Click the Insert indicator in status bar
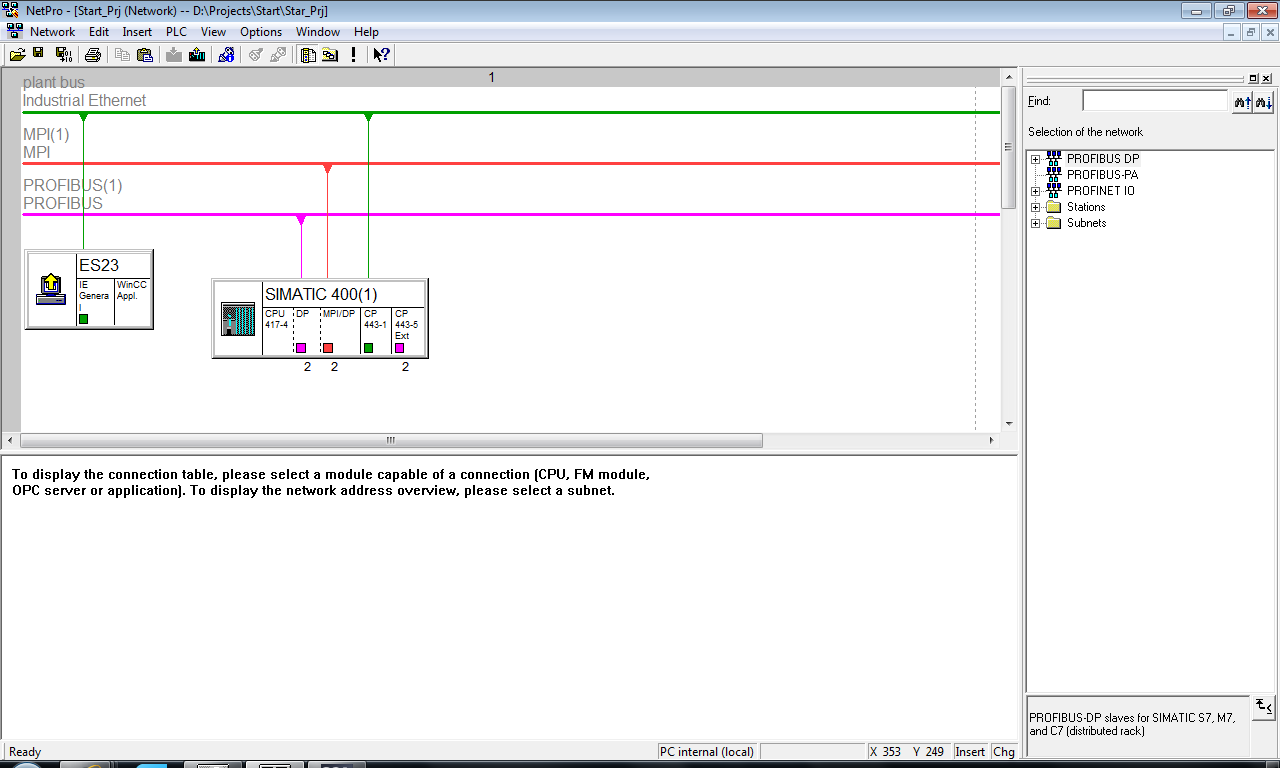This screenshot has height=768, width=1280. pyautogui.click(x=970, y=752)
